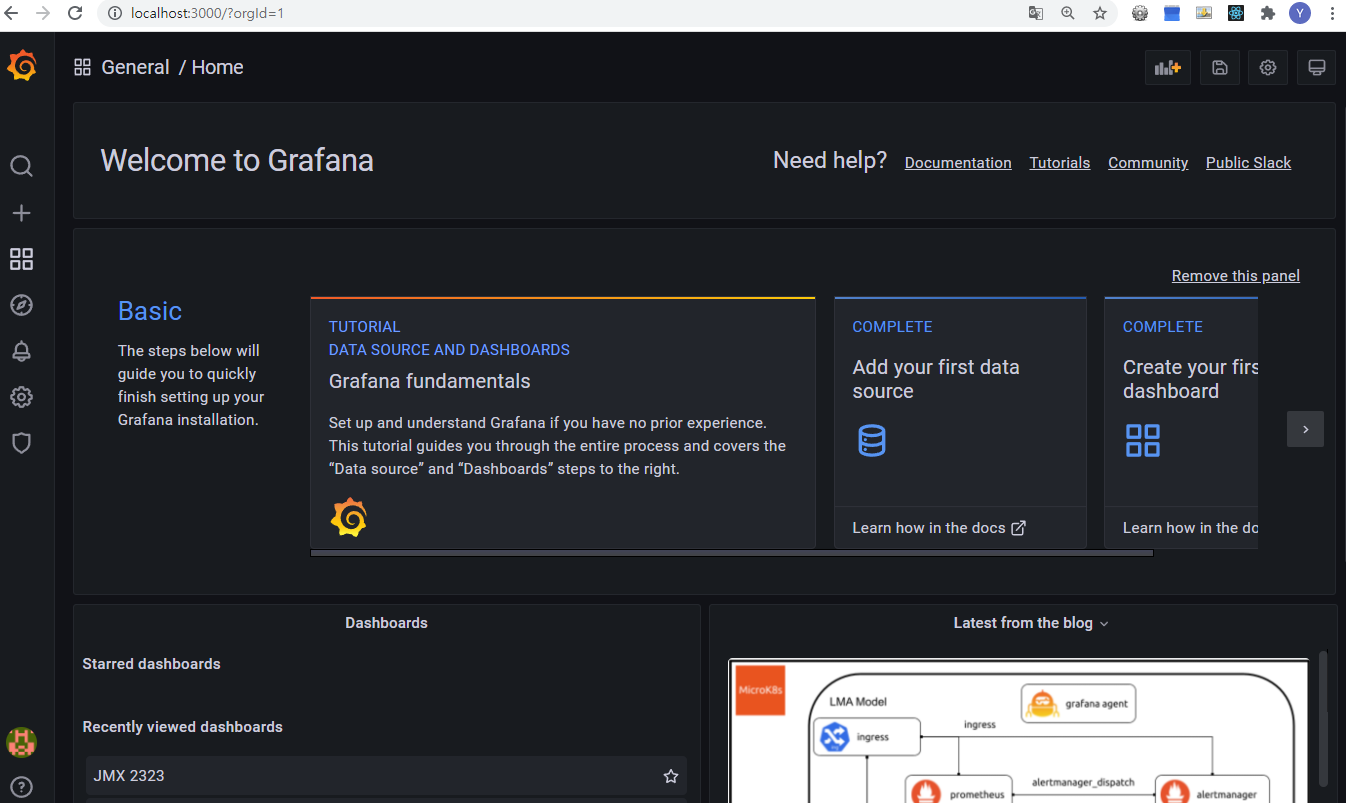Click next arrow to scroll setup cards
Image resolution: width=1346 pixels, height=803 pixels.
(x=1305, y=429)
